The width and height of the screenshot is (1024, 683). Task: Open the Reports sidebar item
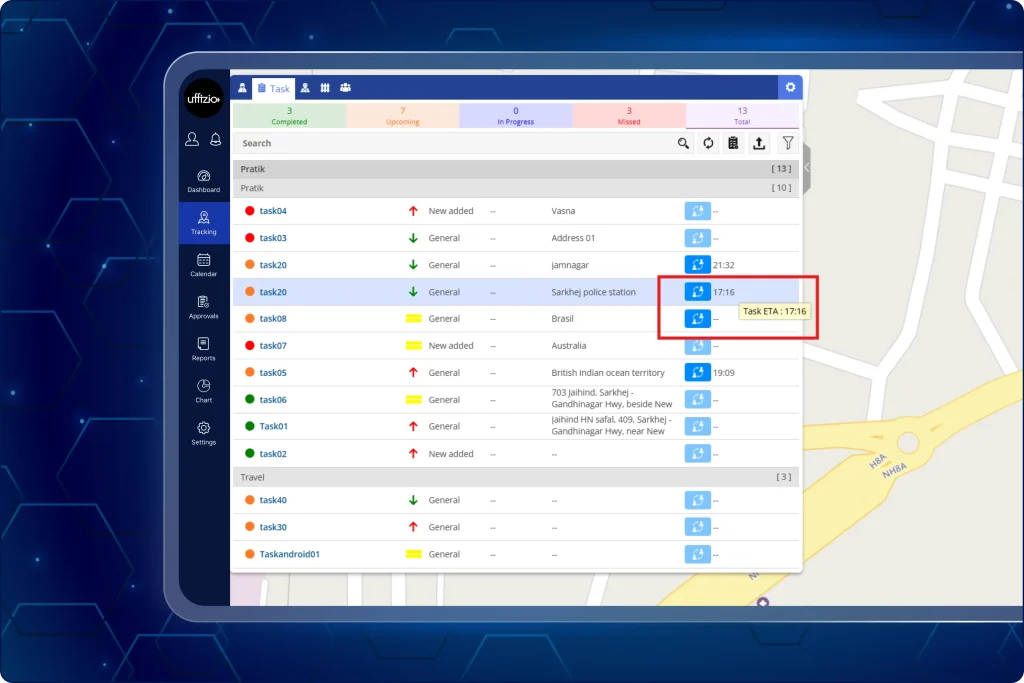(204, 349)
